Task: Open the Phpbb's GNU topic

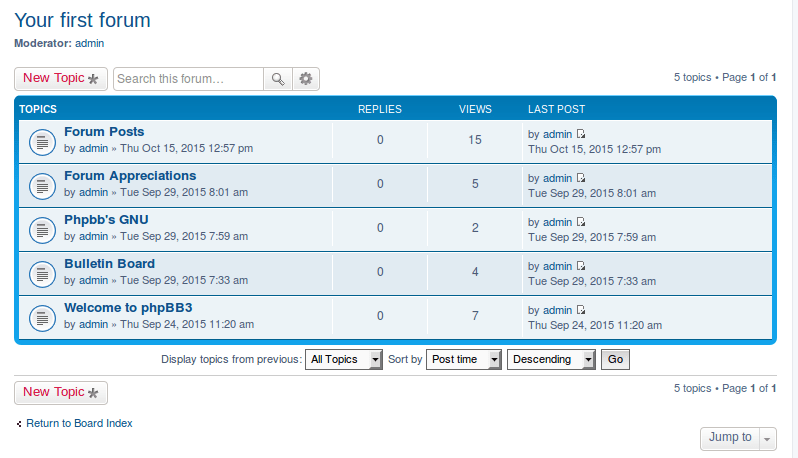Action: coord(106,220)
